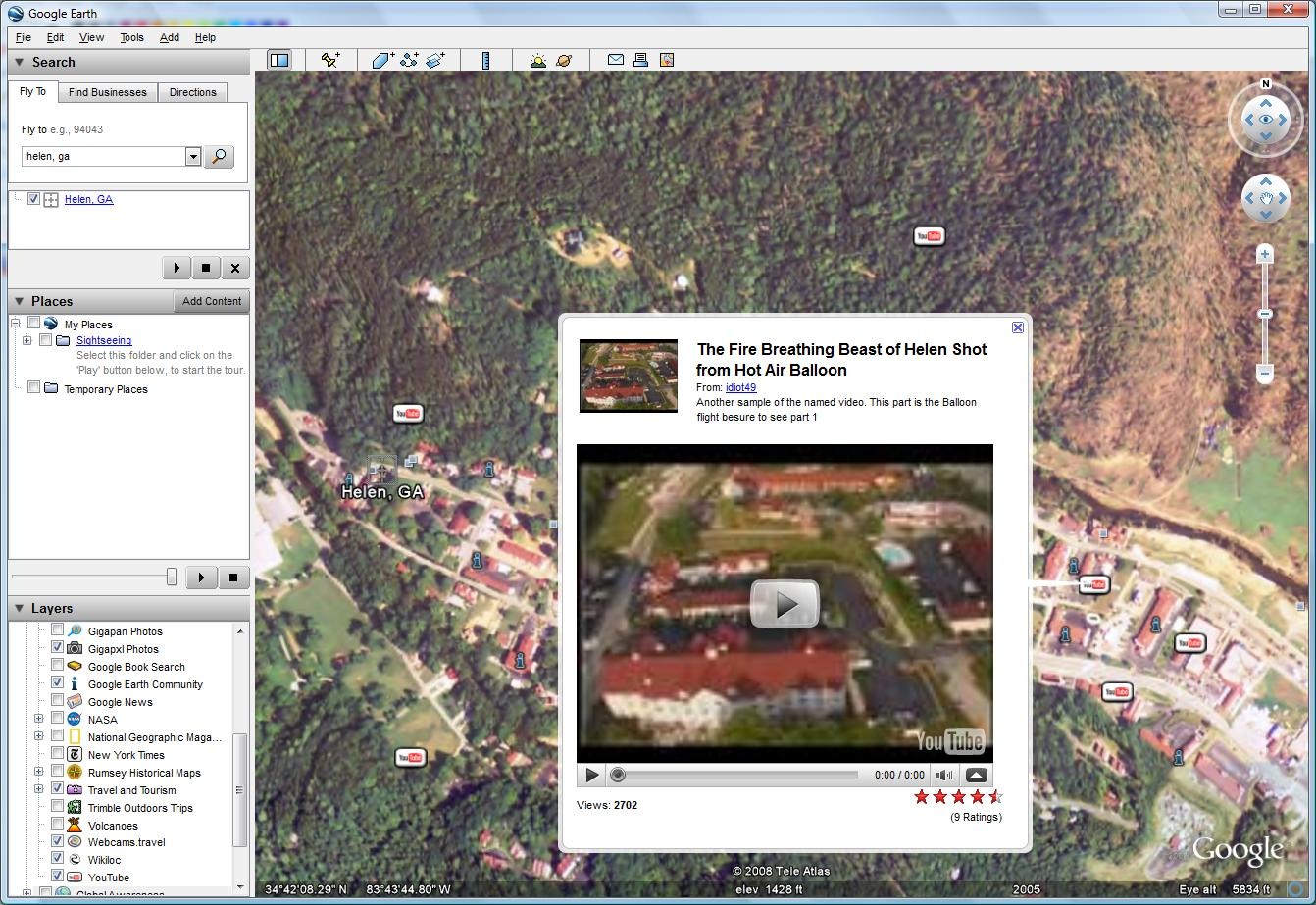Add an image overlay from the toolbar
The height and width of the screenshot is (905, 1316).
pyautogui.click(x=435, y=60)
